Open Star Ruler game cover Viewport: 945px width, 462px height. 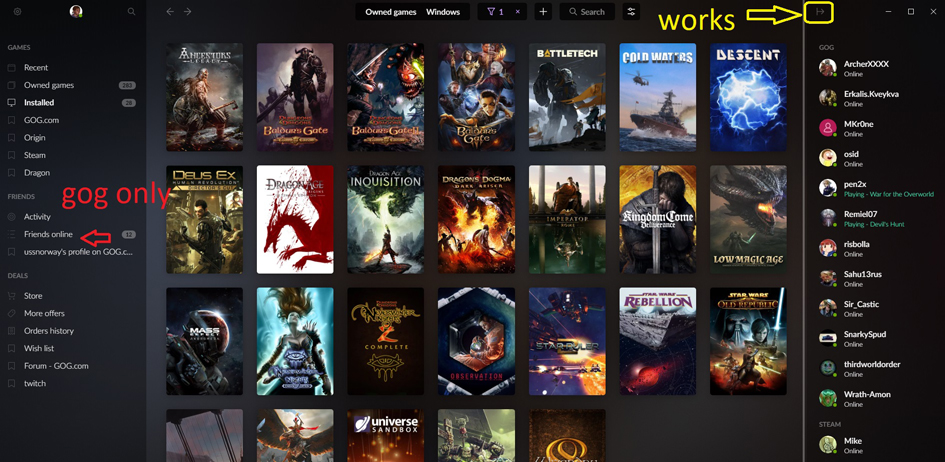(567, 341)
